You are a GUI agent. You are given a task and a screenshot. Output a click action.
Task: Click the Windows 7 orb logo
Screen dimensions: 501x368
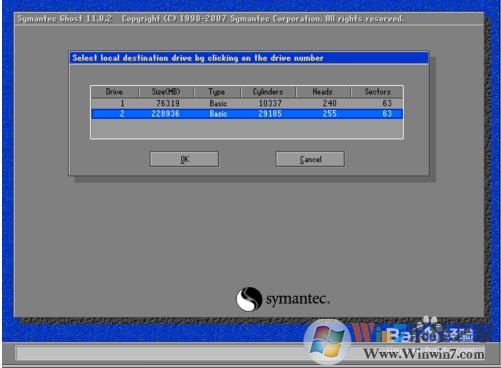[x=327, y=342]
